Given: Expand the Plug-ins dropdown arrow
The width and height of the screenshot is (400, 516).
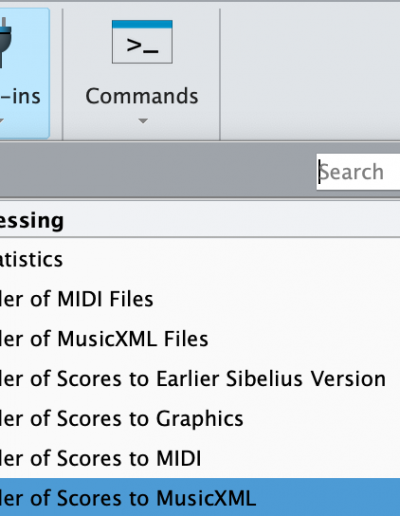Looking at the screenshot, I should pyautogui.click(x=1, y=121).
